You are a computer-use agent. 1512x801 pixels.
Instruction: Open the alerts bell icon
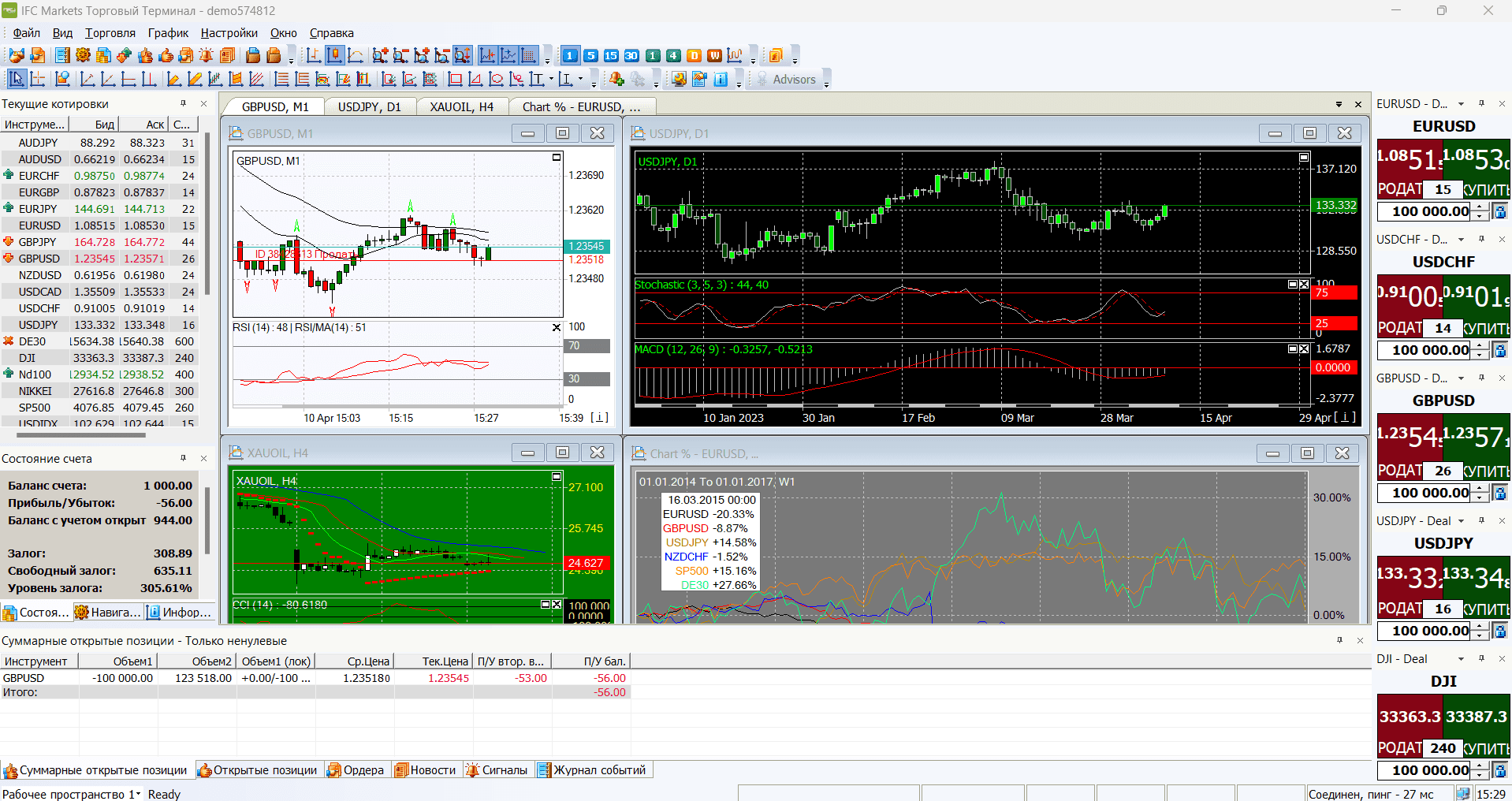point(206,55)
